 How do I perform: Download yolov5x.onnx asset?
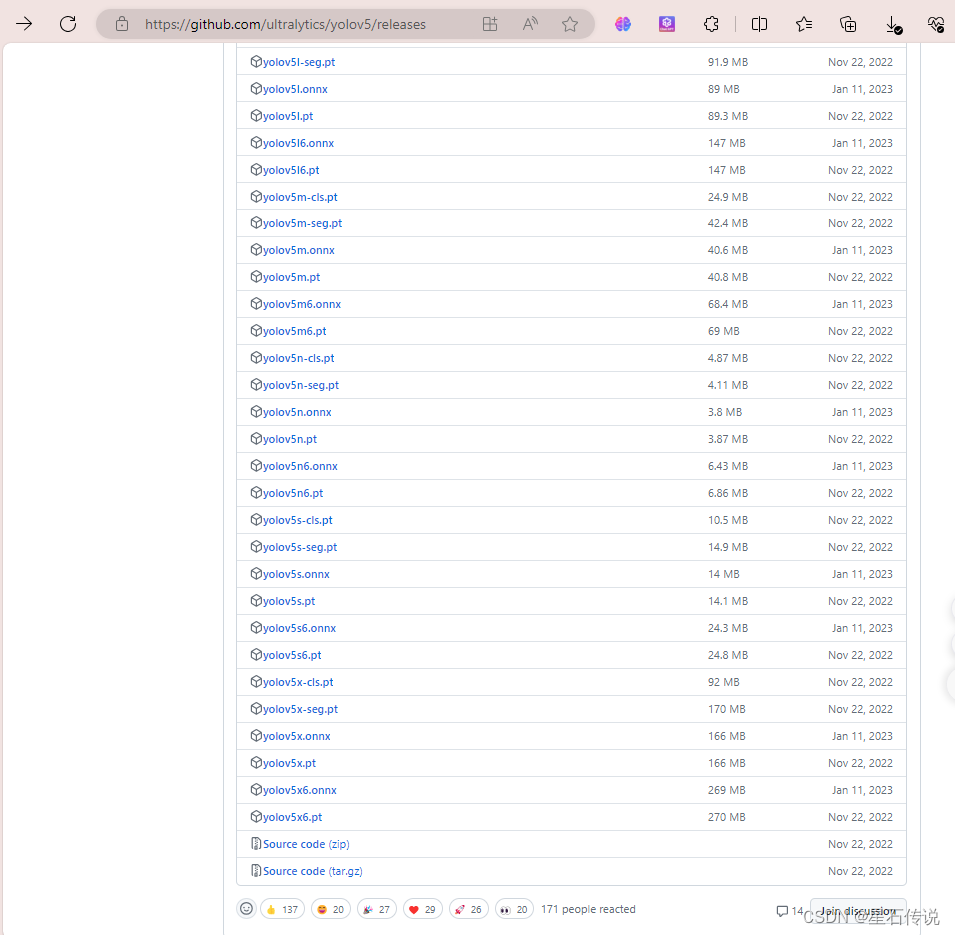click(297, 736)
